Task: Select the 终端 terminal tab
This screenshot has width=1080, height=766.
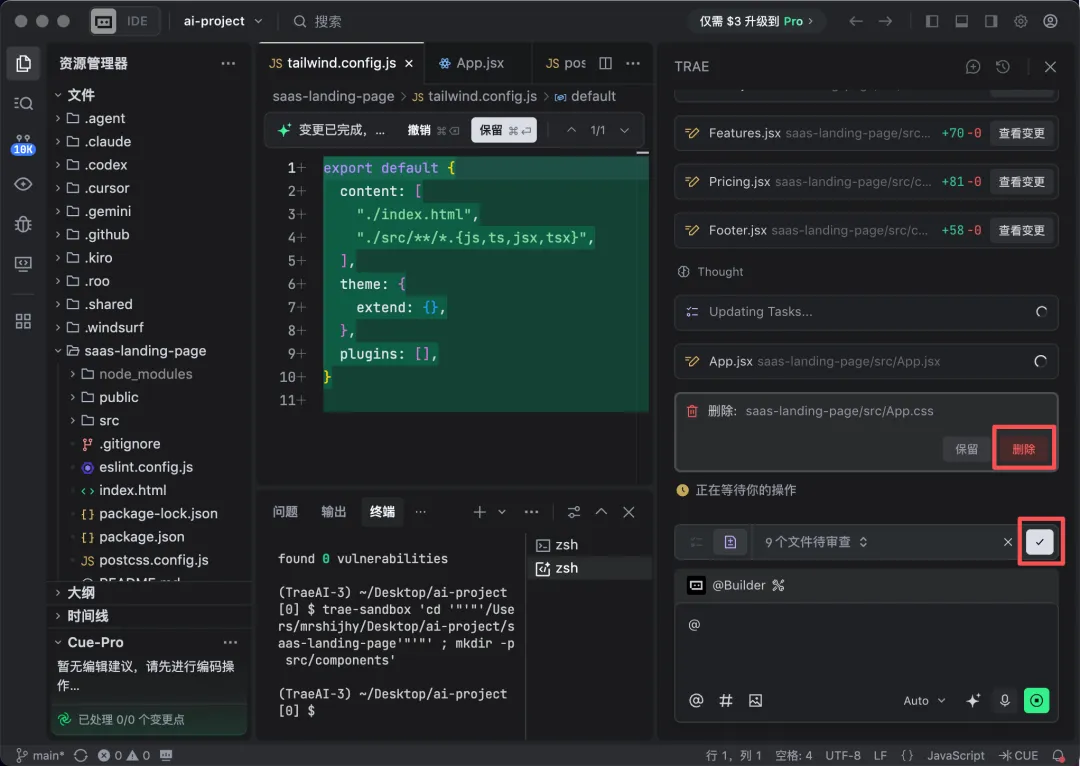Action: point(382,512)
